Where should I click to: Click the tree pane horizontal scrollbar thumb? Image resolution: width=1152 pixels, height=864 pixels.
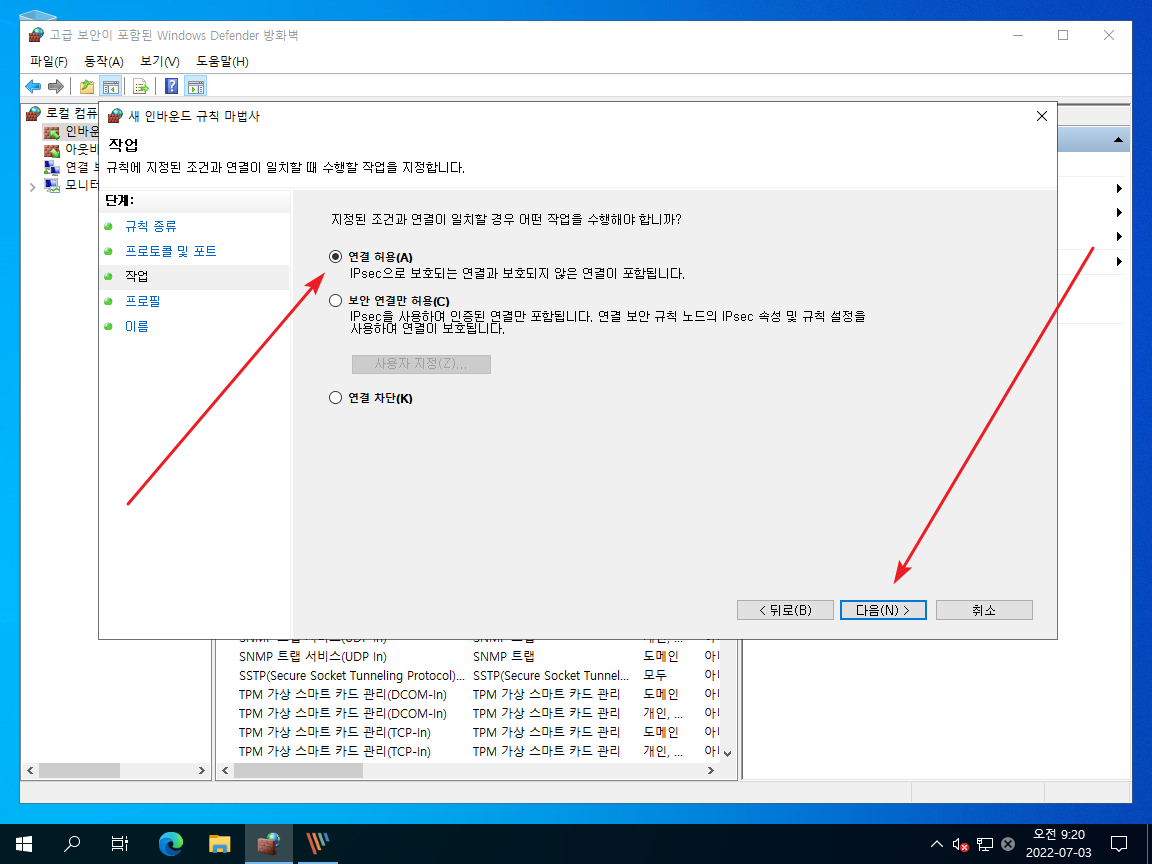pyautogui.click(x=79, y=770)
